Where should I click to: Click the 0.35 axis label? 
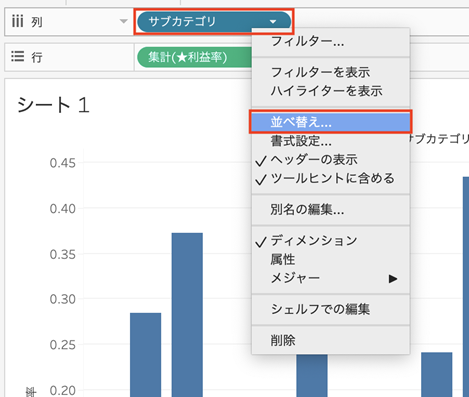pos(62,255)
